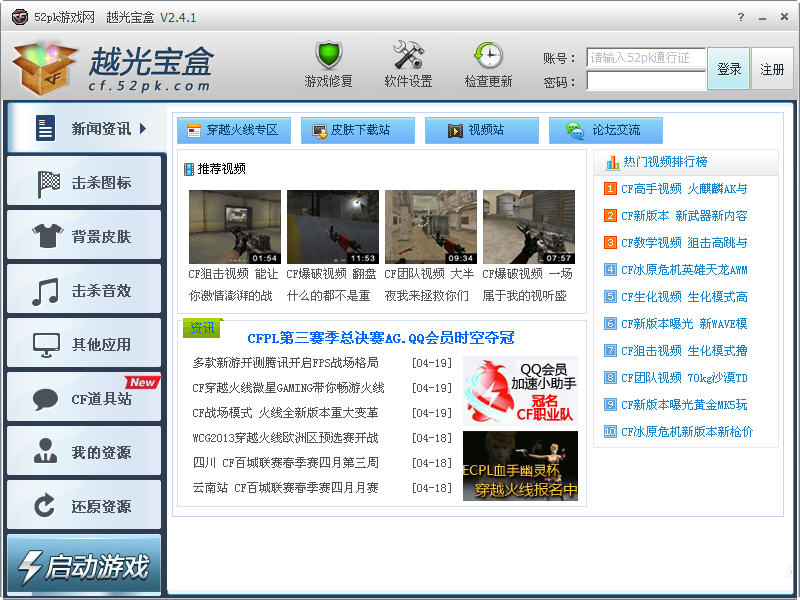The height and width of the screenshot is (600, 800).
Task: Open CF道具站 sidebar section
Action: [84, 398]
